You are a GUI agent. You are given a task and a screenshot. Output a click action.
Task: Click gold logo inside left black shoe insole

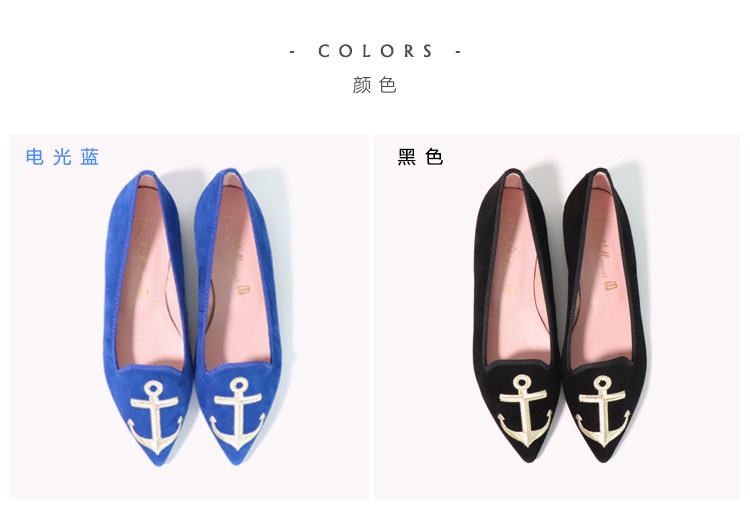tap(508, 256)
